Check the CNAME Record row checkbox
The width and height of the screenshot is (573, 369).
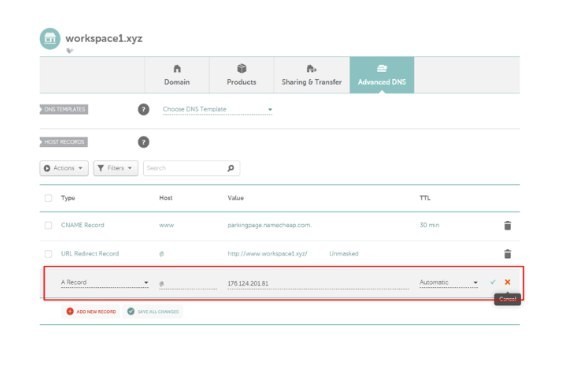coord(48,225)
